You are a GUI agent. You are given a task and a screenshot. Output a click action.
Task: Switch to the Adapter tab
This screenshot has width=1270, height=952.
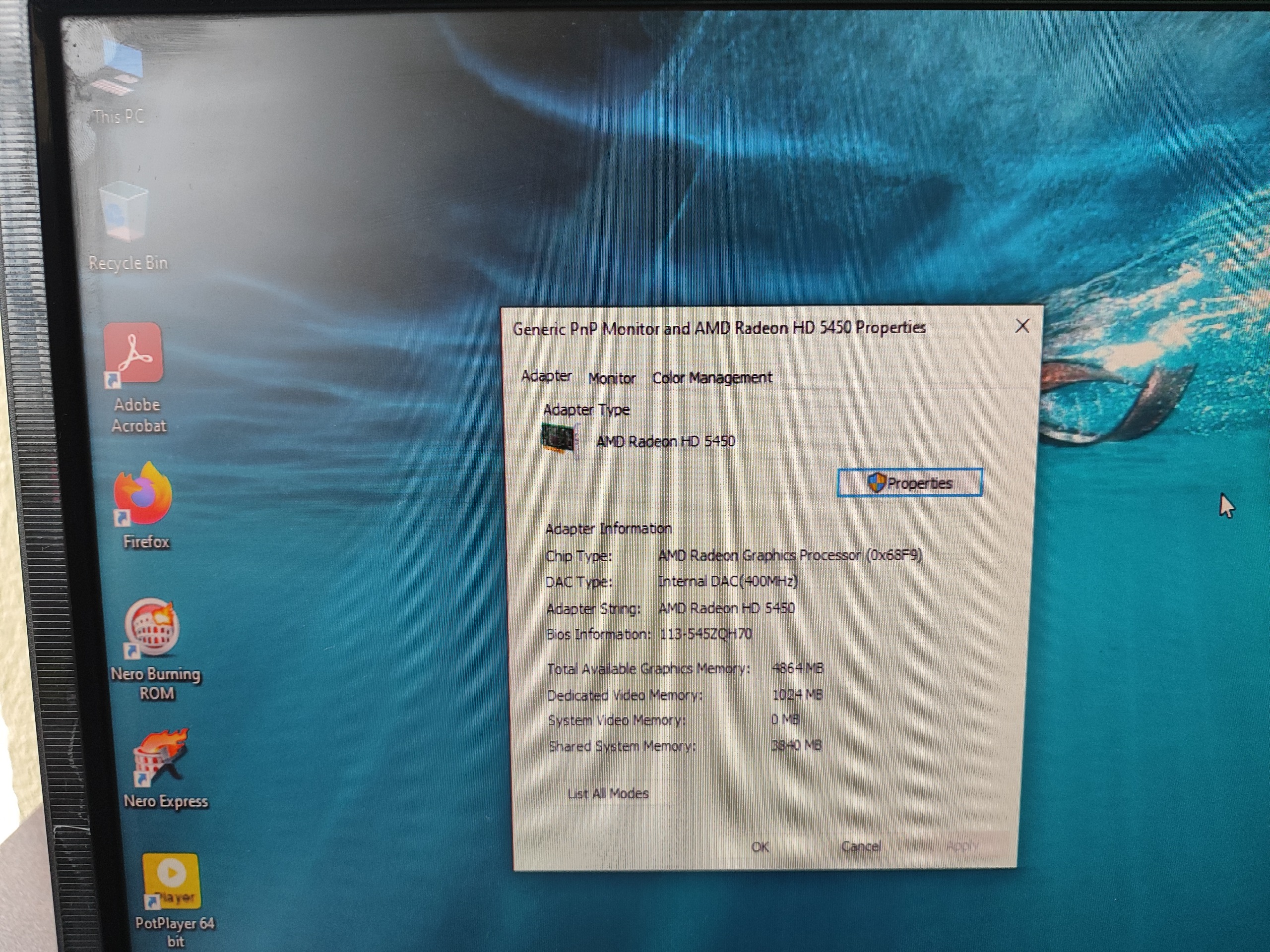(x=546, y=376)
